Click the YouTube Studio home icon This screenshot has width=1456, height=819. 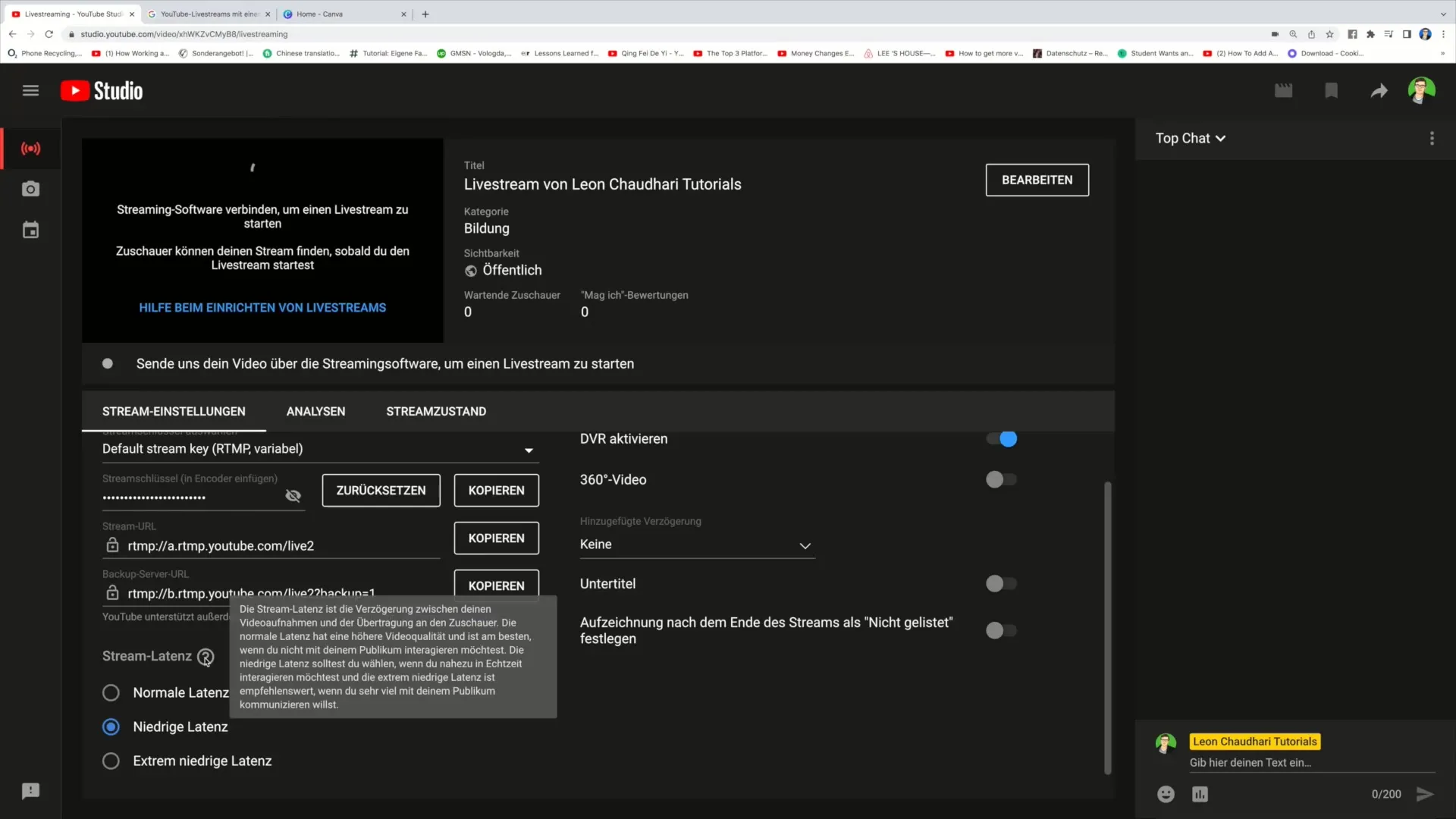click(x=101, y=90)
